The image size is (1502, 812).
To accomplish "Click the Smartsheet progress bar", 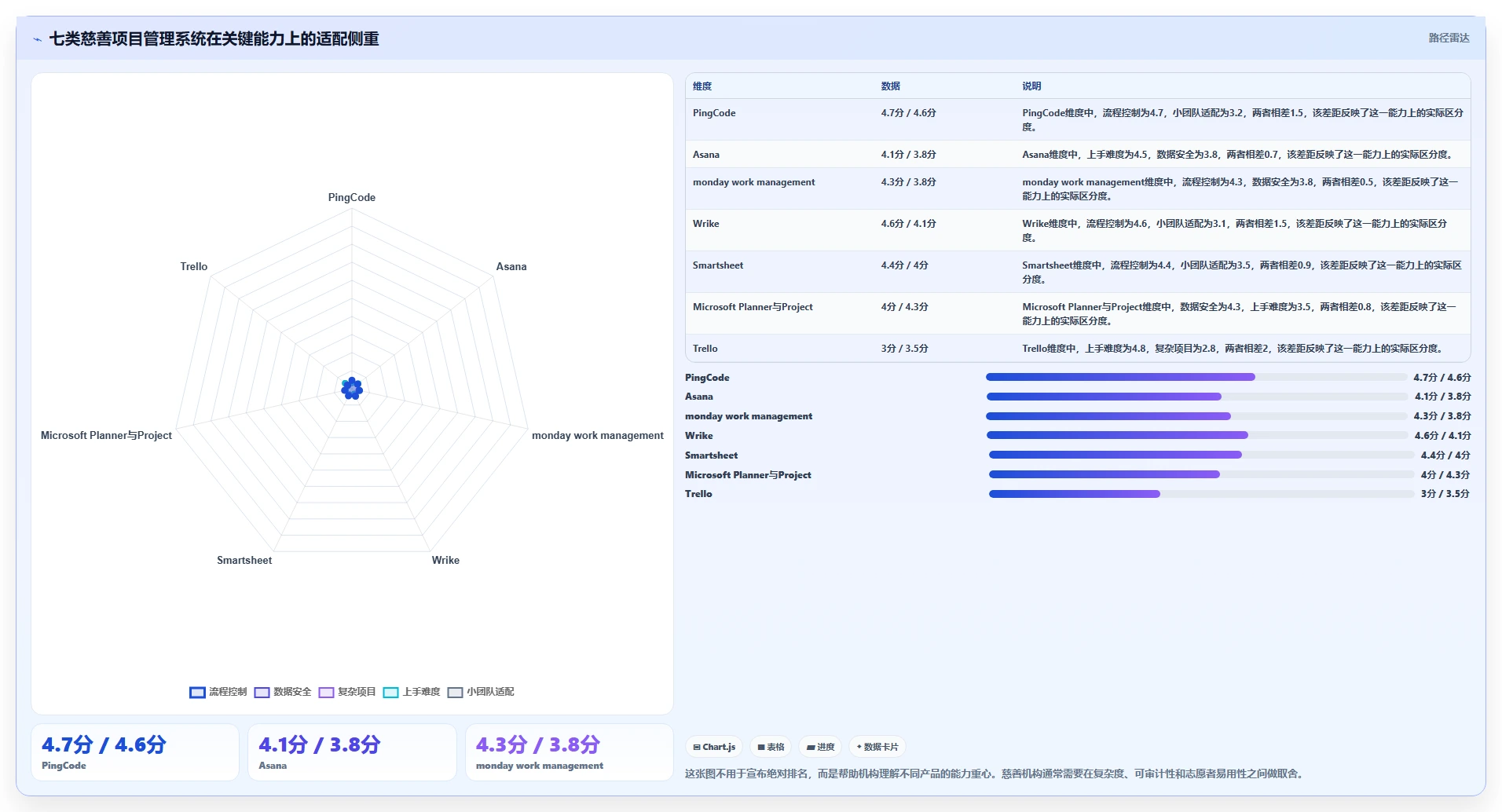I will coord(1201,455).
